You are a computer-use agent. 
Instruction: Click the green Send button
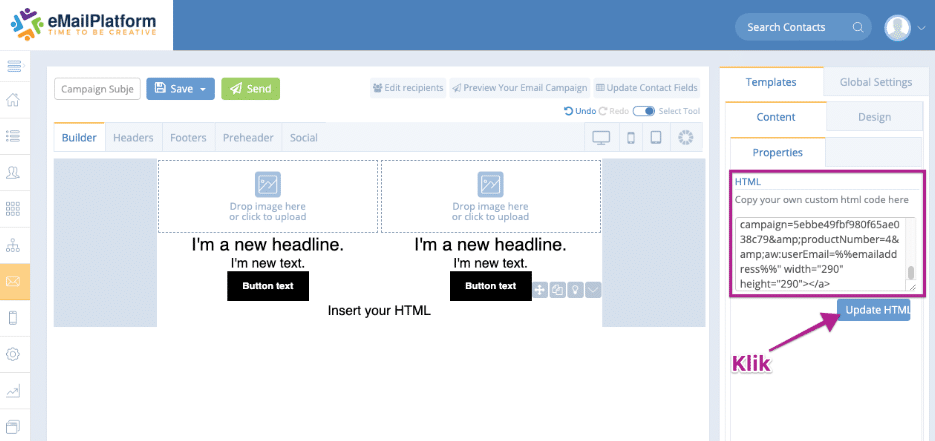click(x=250, y=89)
